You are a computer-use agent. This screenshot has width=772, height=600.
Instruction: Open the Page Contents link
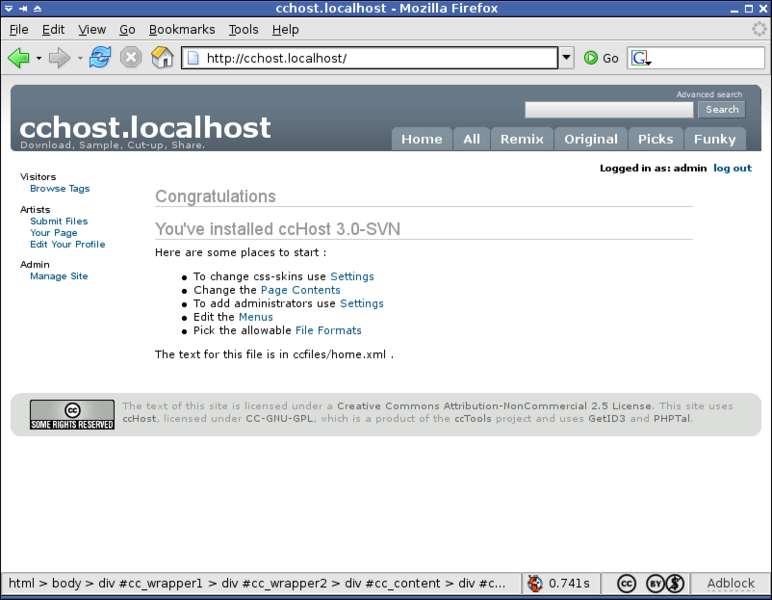click(300, 290)
